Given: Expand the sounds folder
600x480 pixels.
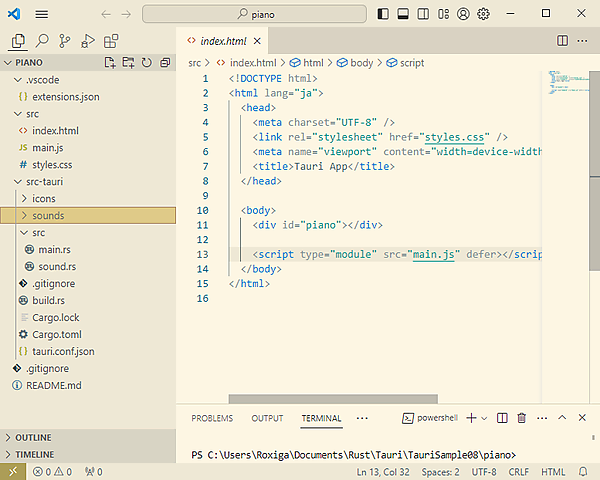Looking at the screenshot, I should click(48, 215).
